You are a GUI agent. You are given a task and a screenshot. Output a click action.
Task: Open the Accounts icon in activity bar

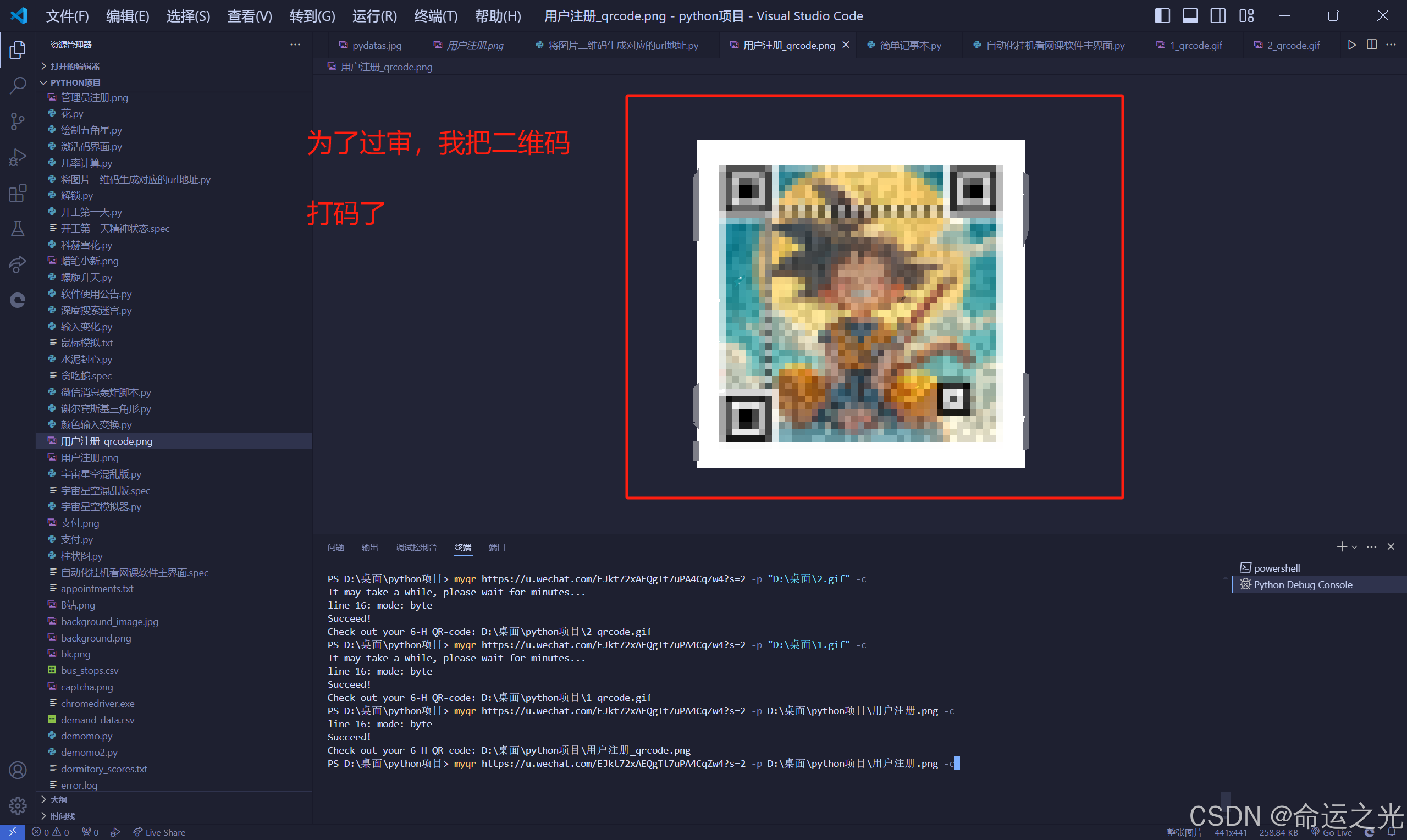pos(18,770)
